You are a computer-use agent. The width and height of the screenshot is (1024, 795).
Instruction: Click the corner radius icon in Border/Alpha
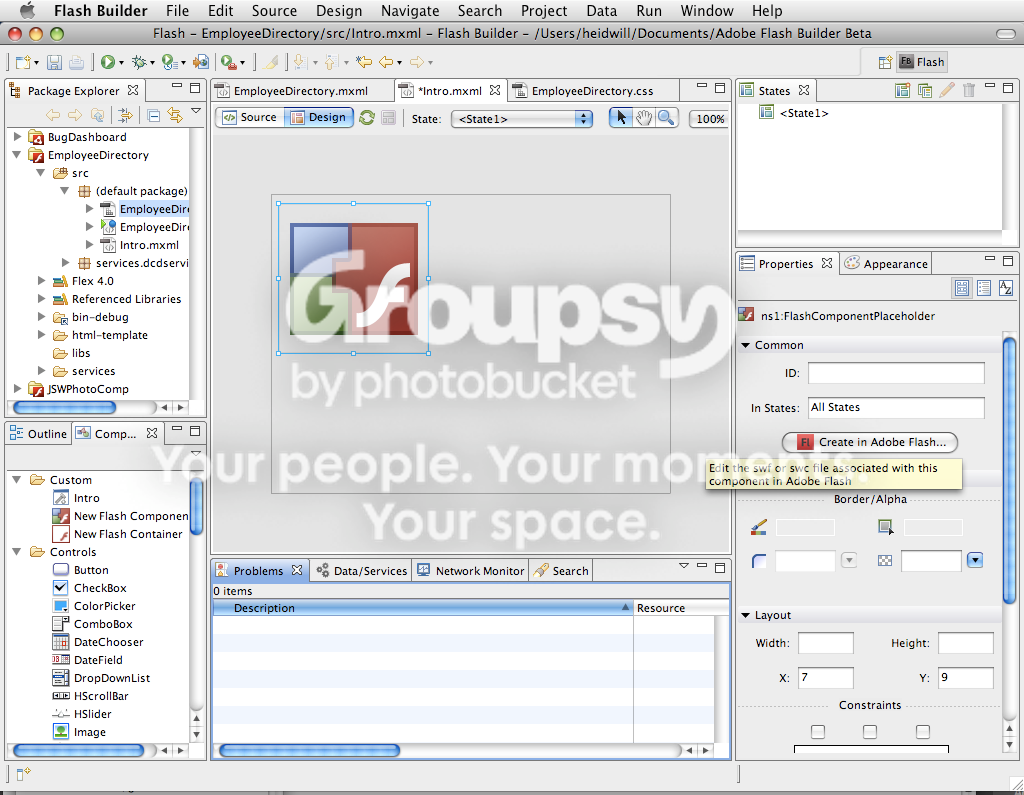pyautogui.click(x=759, y=560)
